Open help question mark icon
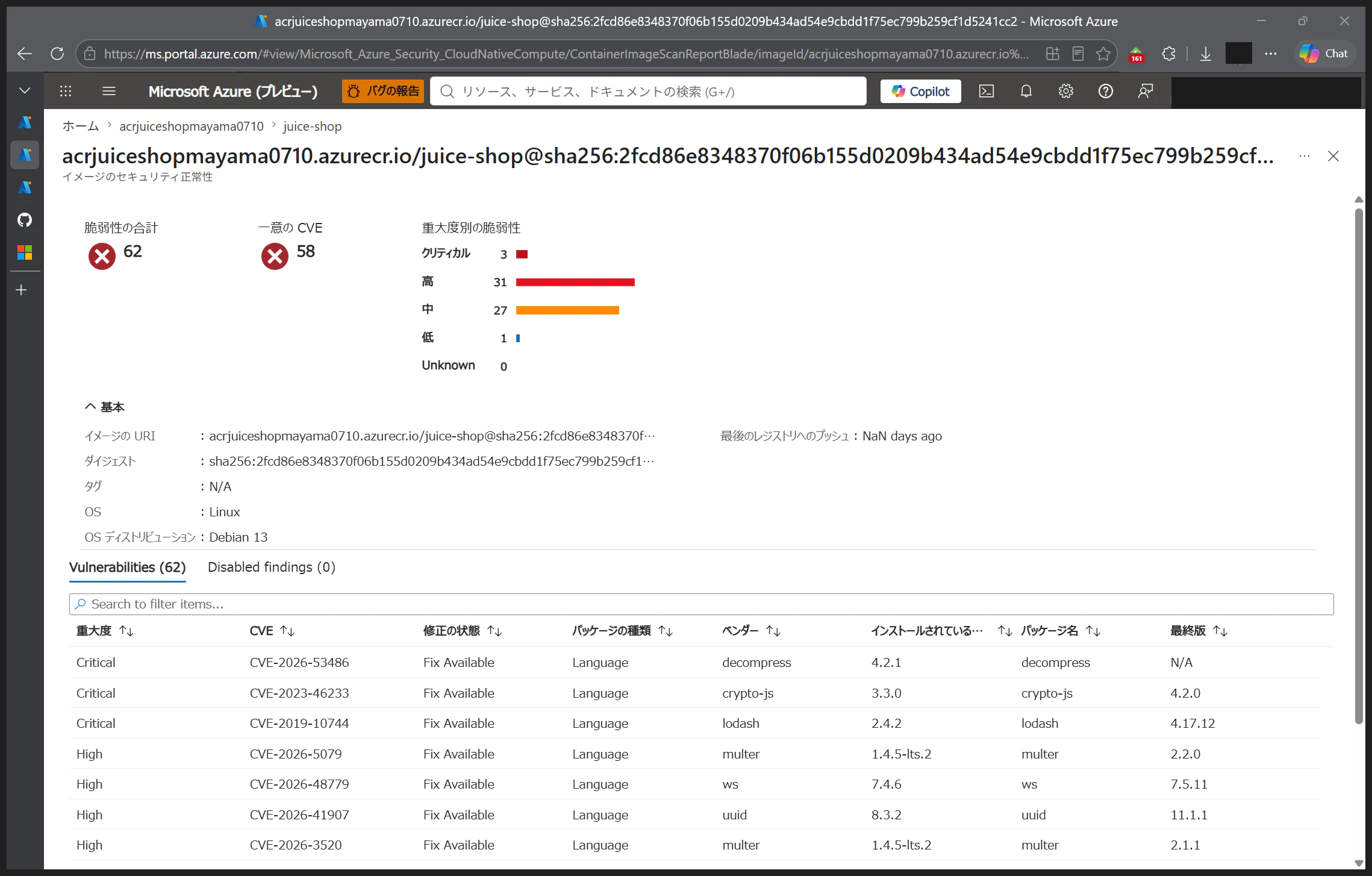1372x876 pixels. click(1106, 91)
